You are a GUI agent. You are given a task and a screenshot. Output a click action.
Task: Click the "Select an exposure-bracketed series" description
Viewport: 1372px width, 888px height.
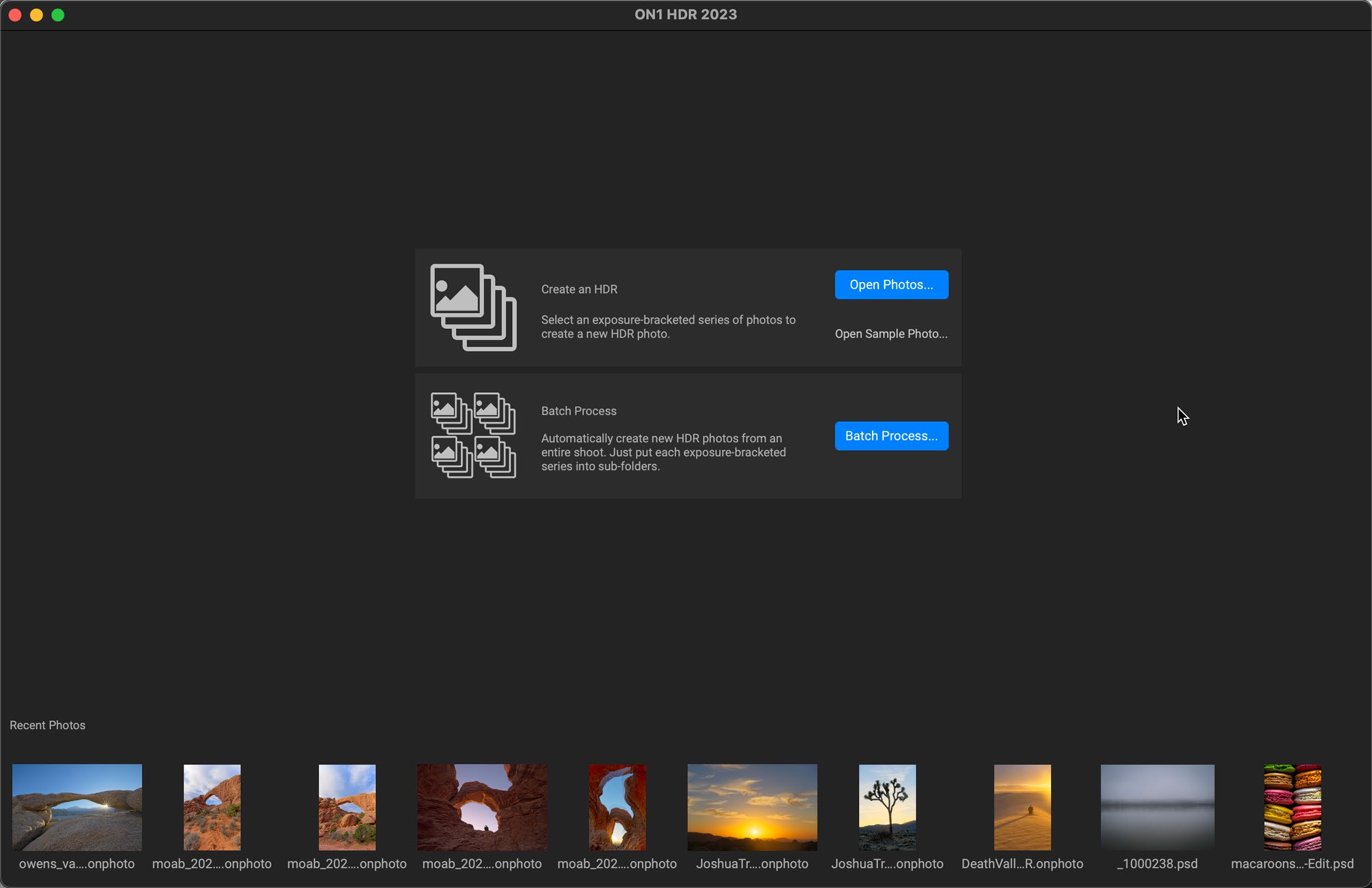tap(668, 327)
